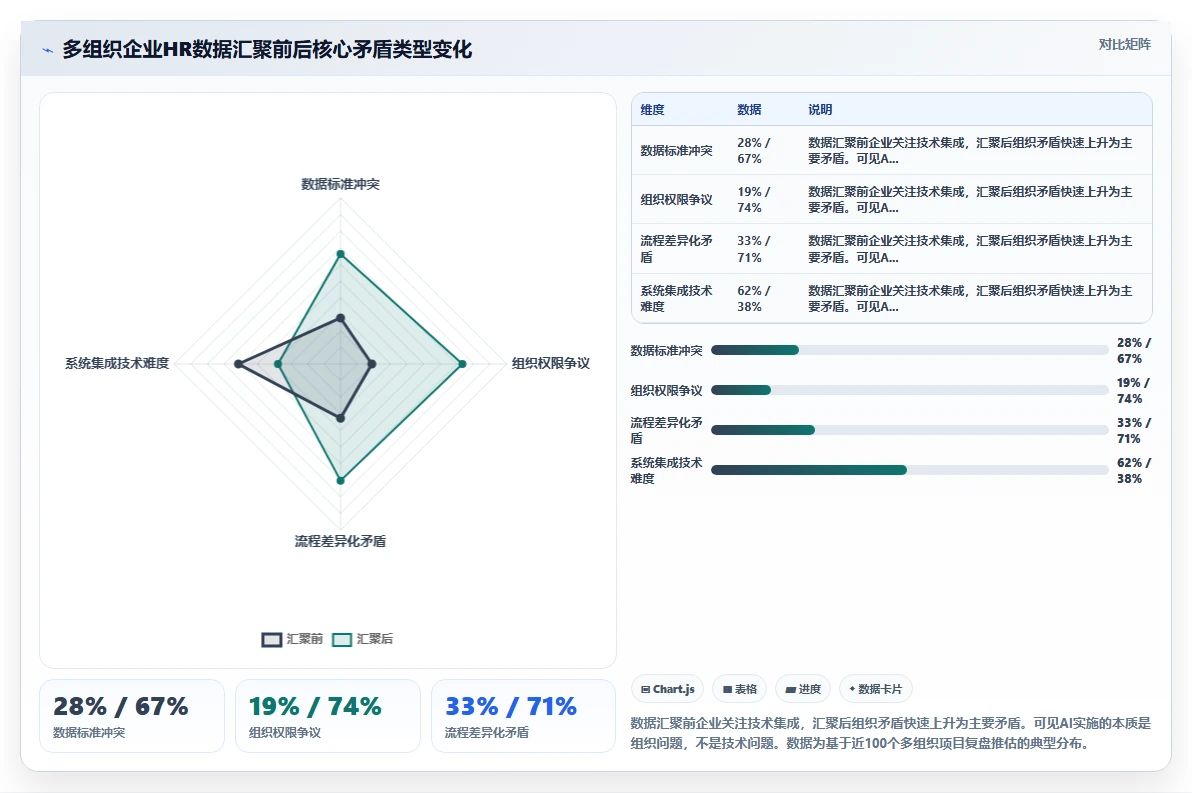The image size is (1192, 793).
Task: Click the 系统集成技术难度 radar axis label
Action: (117, 363)
